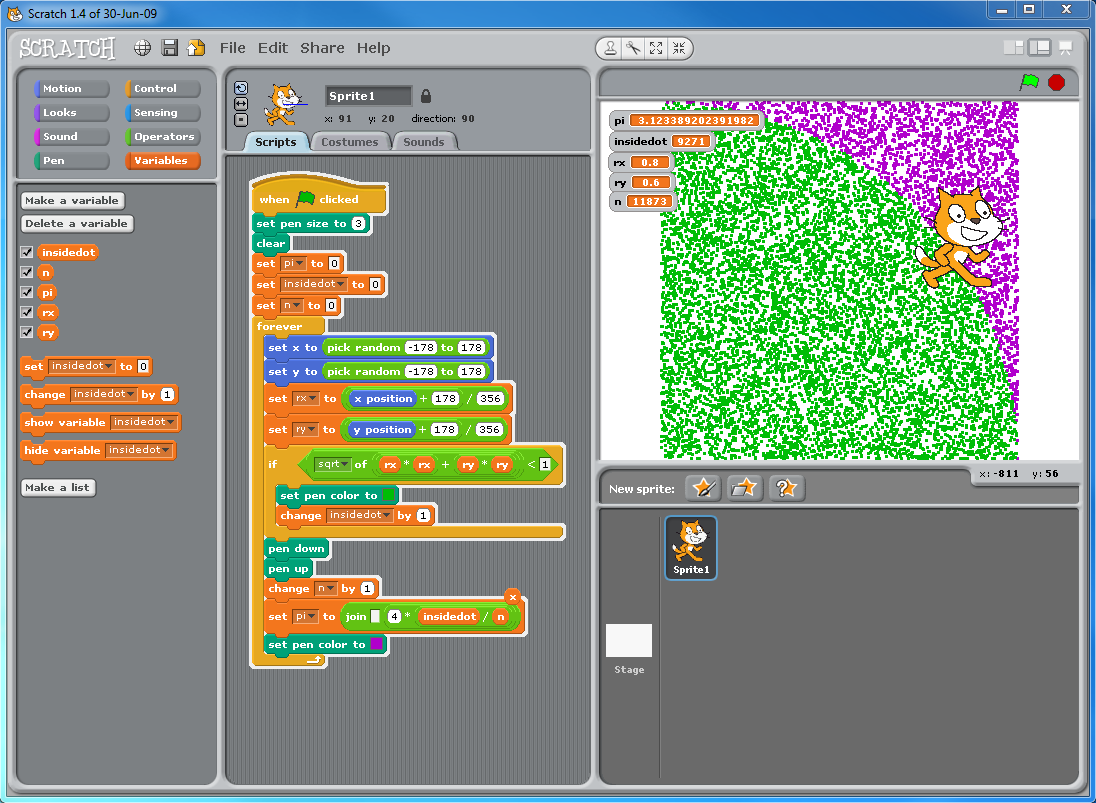Uncheck the insidedot variable checkbox

[28, 253]
